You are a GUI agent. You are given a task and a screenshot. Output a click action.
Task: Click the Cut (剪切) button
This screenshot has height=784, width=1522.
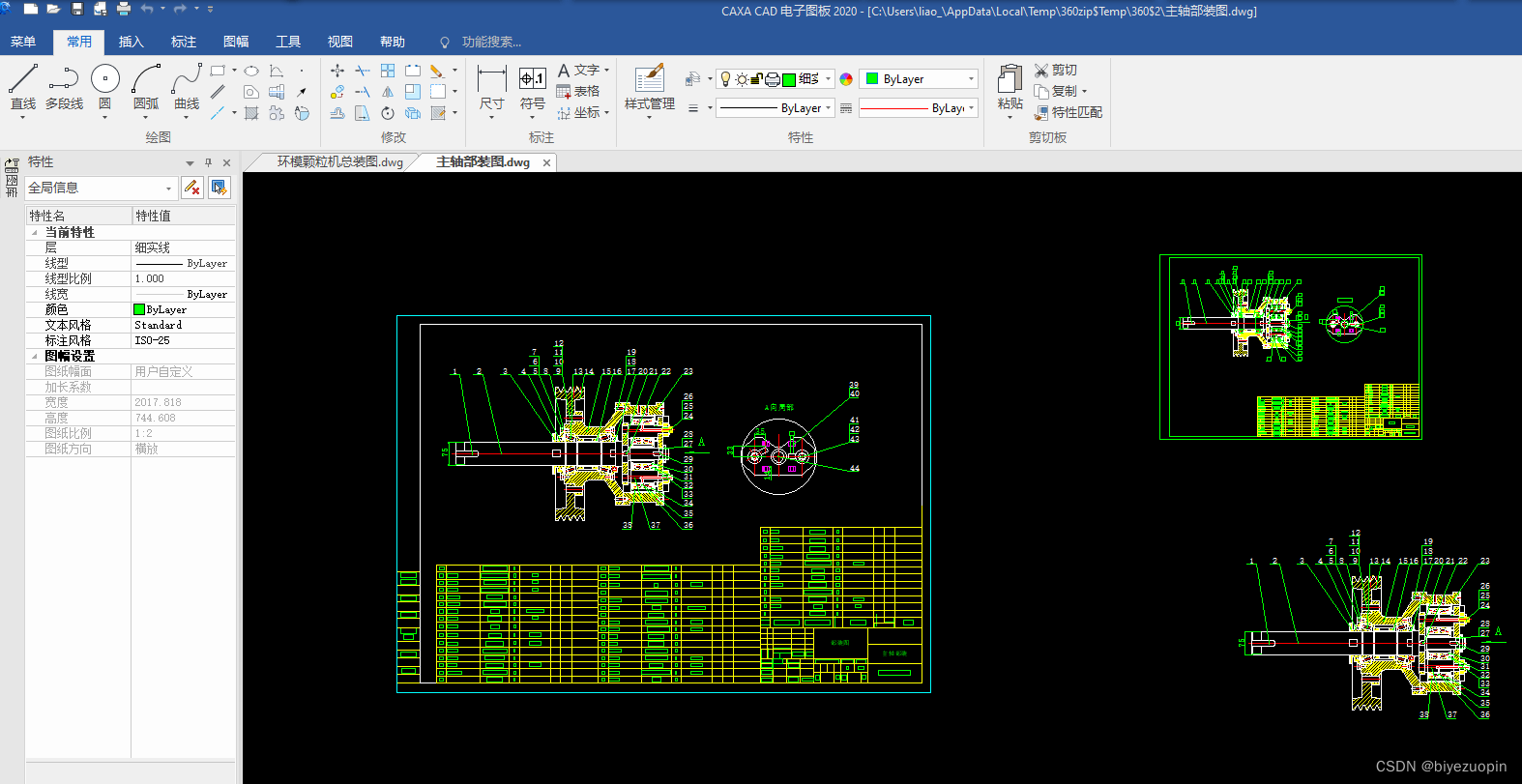point(1055,71)
